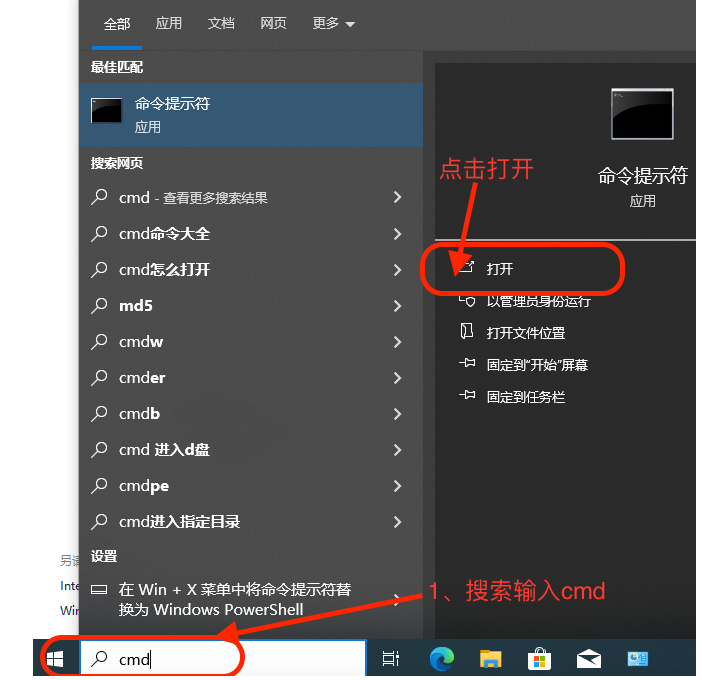Select 命令提示符 best match result
This screenshot has width=702, height=680.
click(251, 115)
